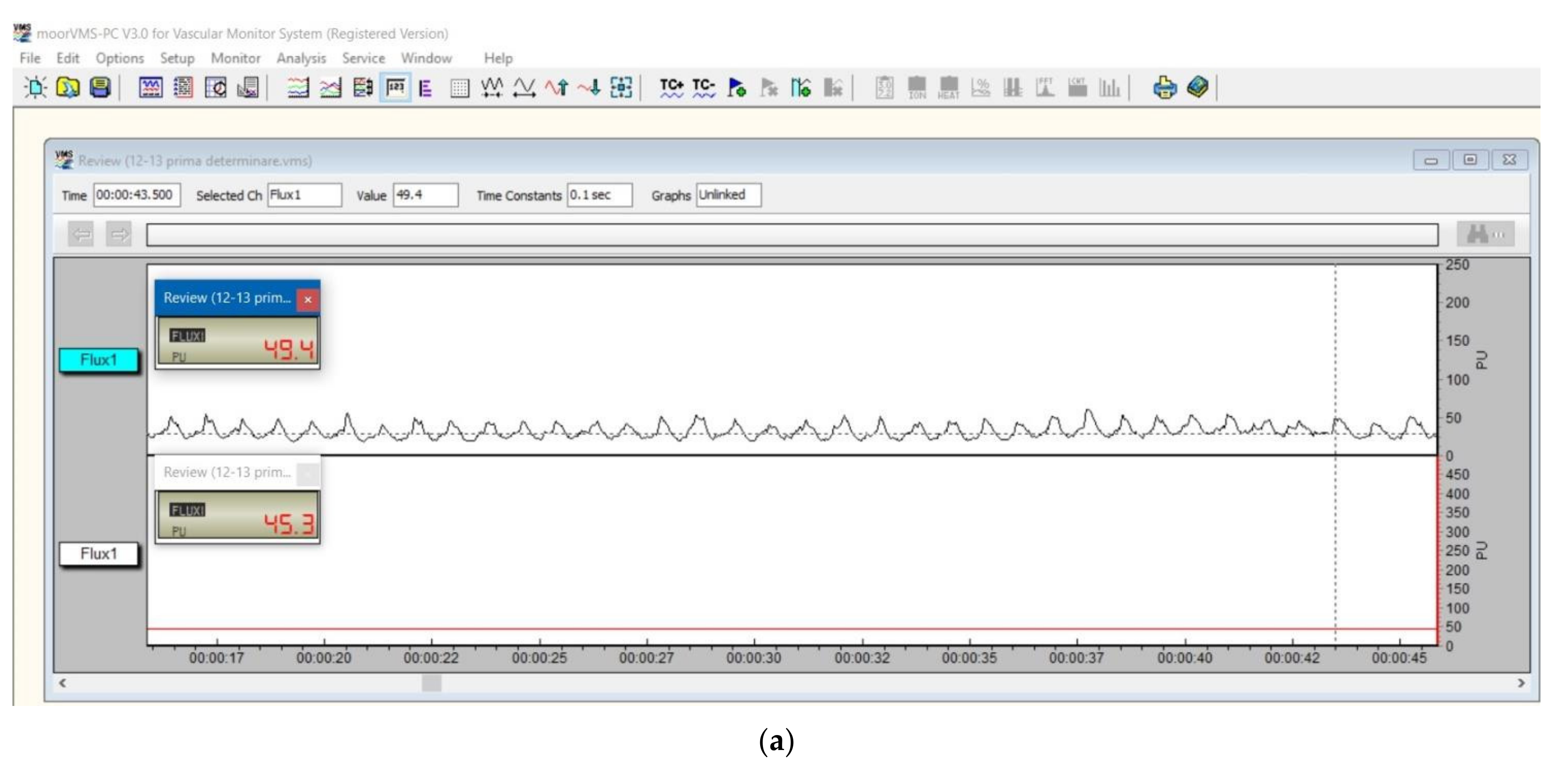Viewport: 1568px width, 771px height.
Task: Toggle the grid display icon
Action: pyautogui.click(x=460, y=88)
